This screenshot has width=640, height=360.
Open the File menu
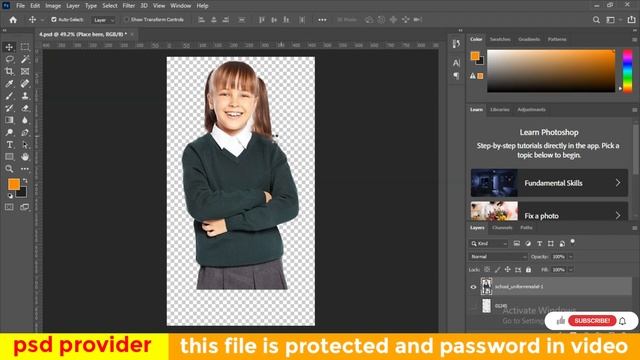20,6
